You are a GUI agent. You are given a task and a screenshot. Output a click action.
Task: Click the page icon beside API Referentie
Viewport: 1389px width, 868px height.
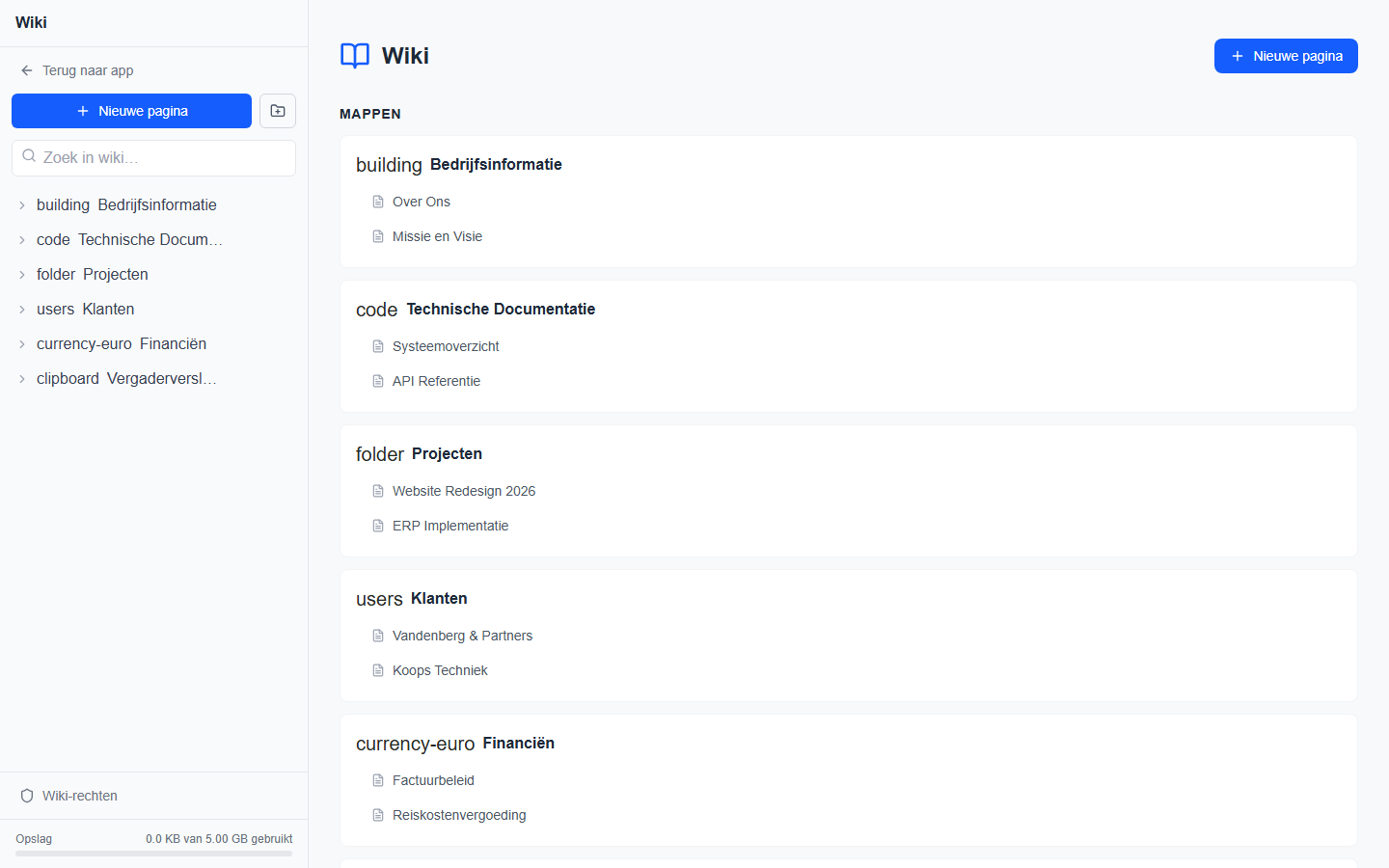coord(378,381)
